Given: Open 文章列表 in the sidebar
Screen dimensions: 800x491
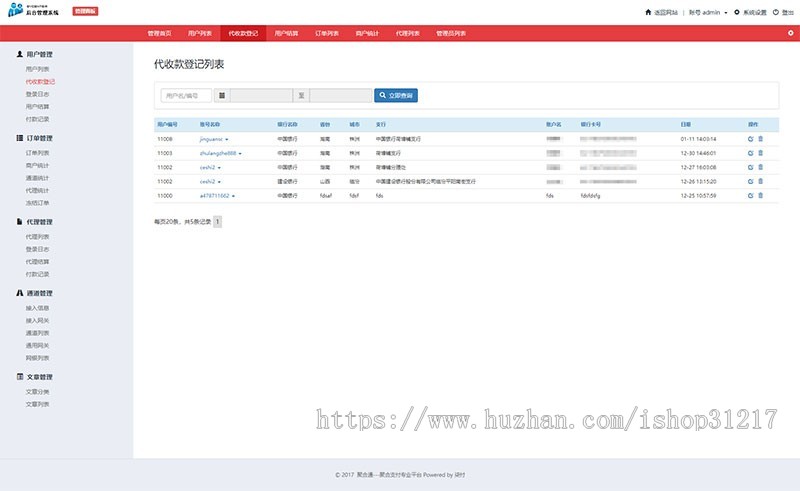Looking at the screenshot, I should 37,404.
